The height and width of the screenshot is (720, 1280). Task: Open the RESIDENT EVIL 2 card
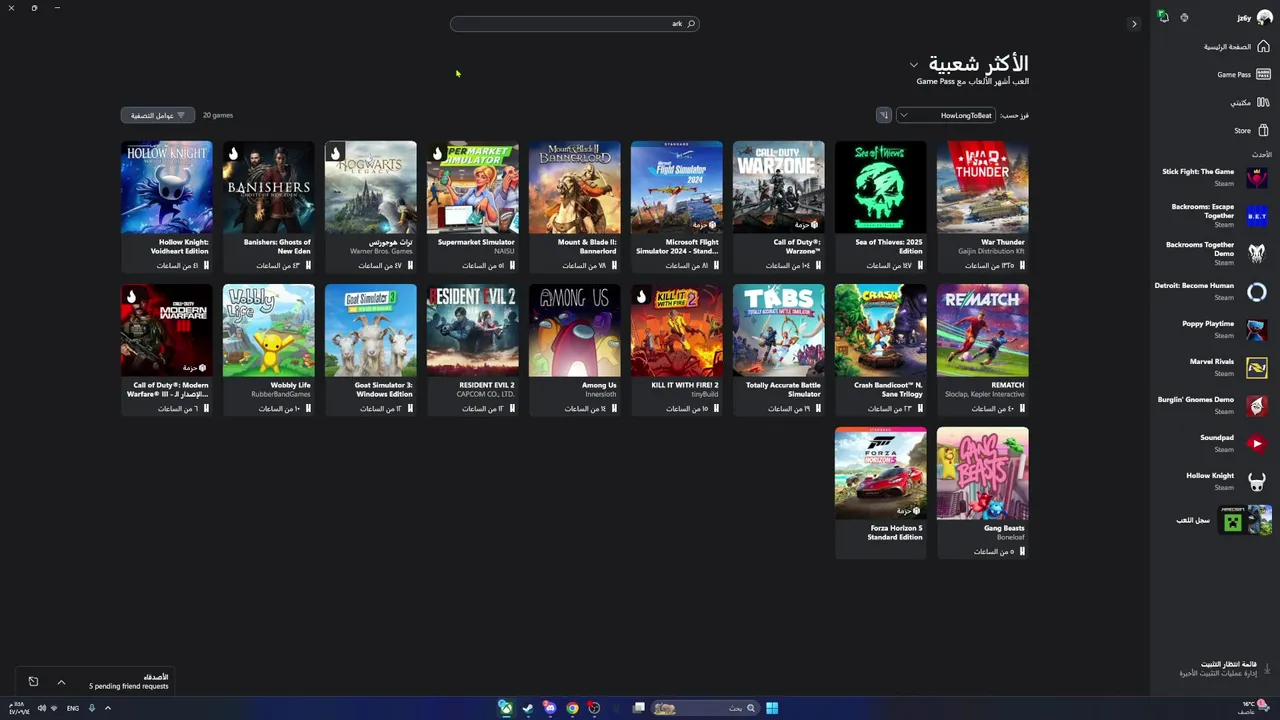pyautogui.click(x=472, y=349)
